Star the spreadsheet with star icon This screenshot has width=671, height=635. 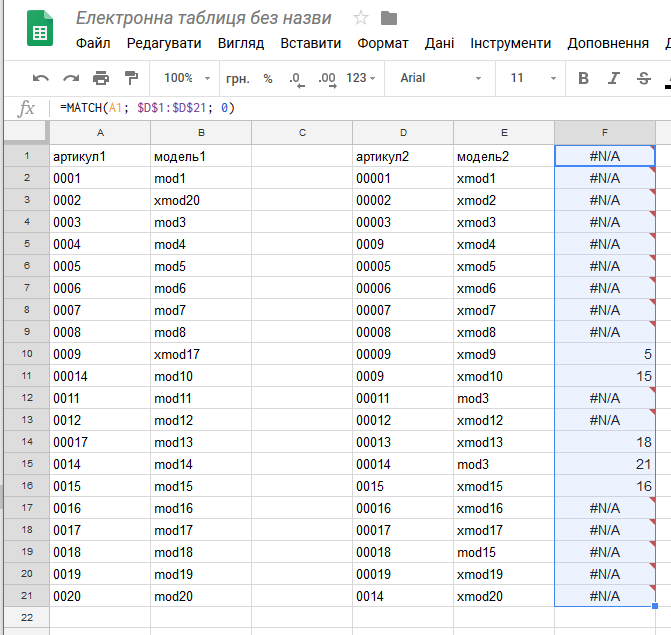[x=361, y=18]
